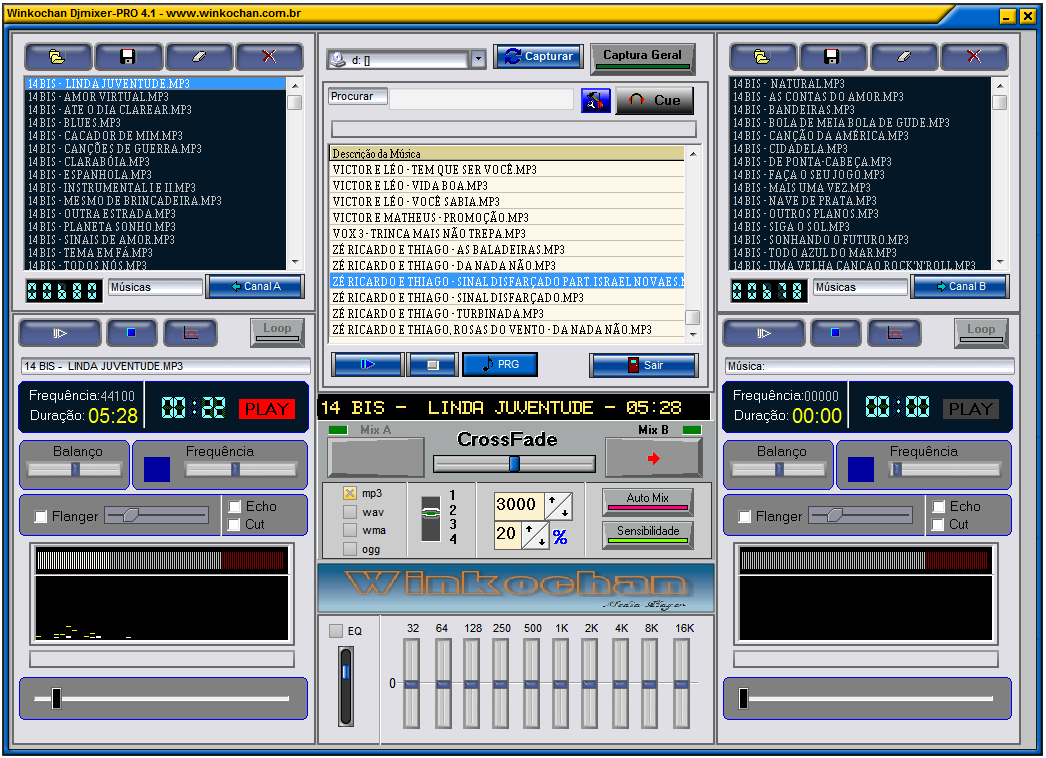Open the drive d: dropdown

[478, 59]
